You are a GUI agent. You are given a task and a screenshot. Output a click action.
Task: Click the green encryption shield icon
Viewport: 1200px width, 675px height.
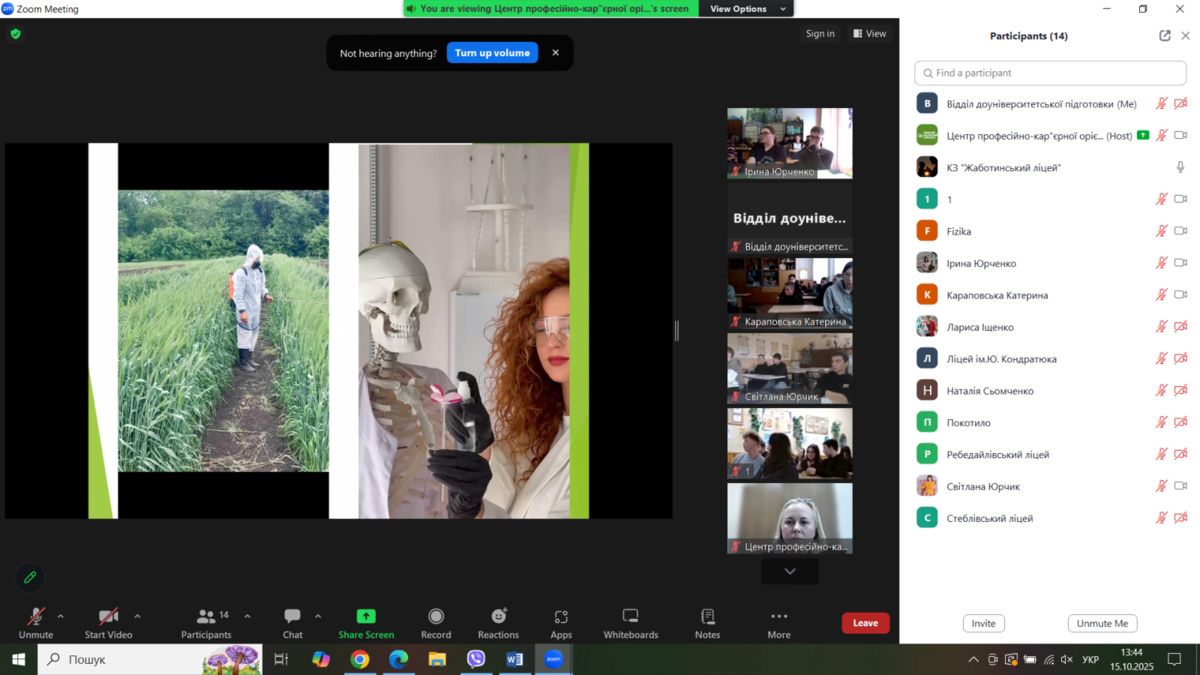[15, 34]
